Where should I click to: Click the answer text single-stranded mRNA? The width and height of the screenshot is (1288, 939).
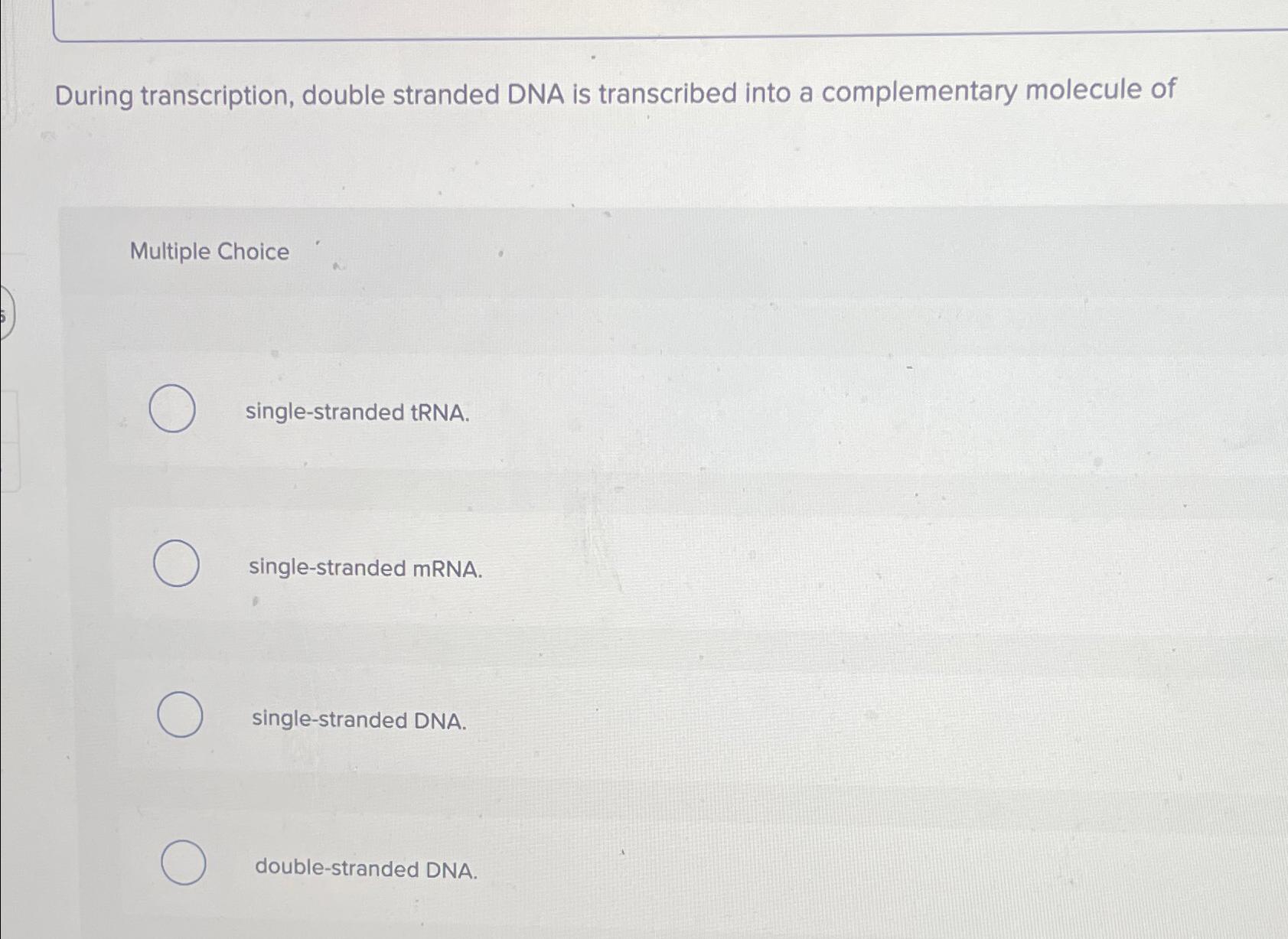click(365, 569)
